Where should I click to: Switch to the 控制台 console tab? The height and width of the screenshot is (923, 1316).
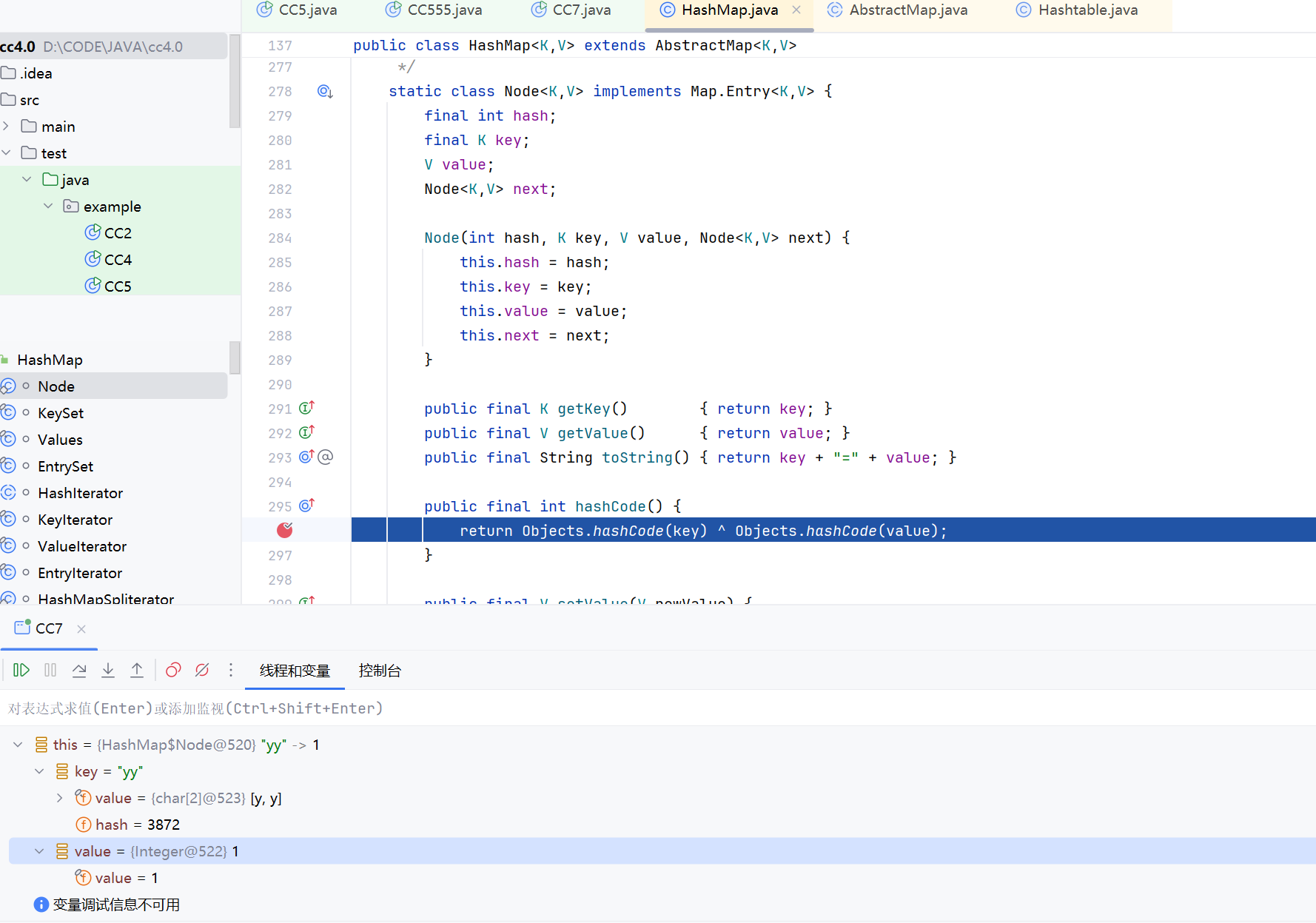380,671
